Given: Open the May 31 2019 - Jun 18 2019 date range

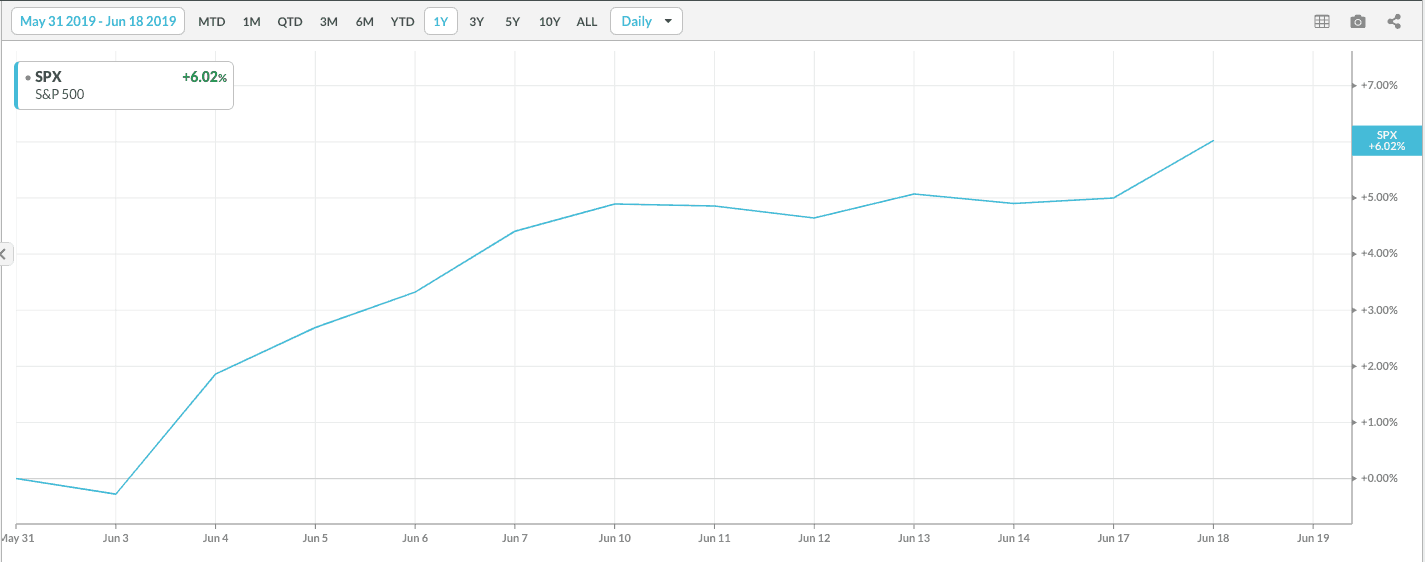Looking at the screenshot, I should pos(98,21).
